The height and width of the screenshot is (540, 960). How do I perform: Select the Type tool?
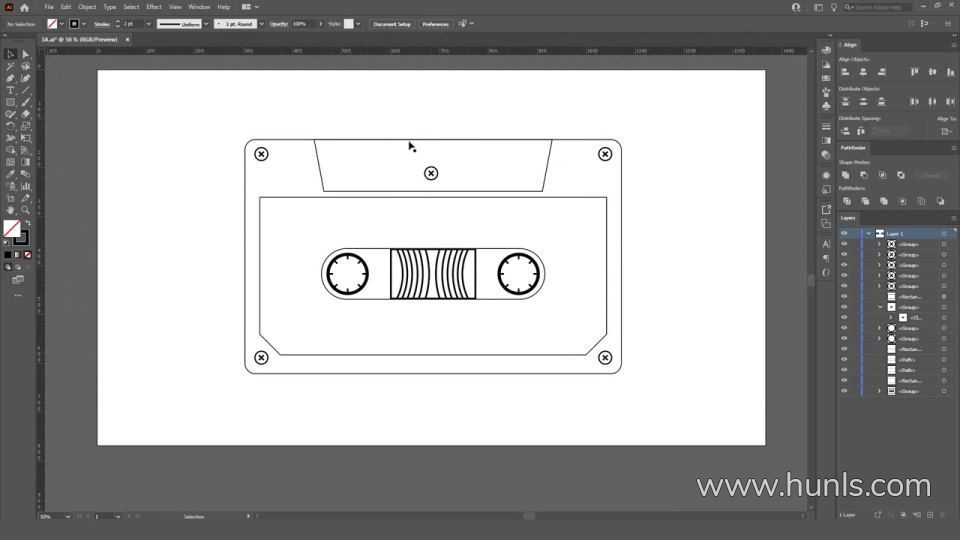pyautogui.click(x=10, y=90)
